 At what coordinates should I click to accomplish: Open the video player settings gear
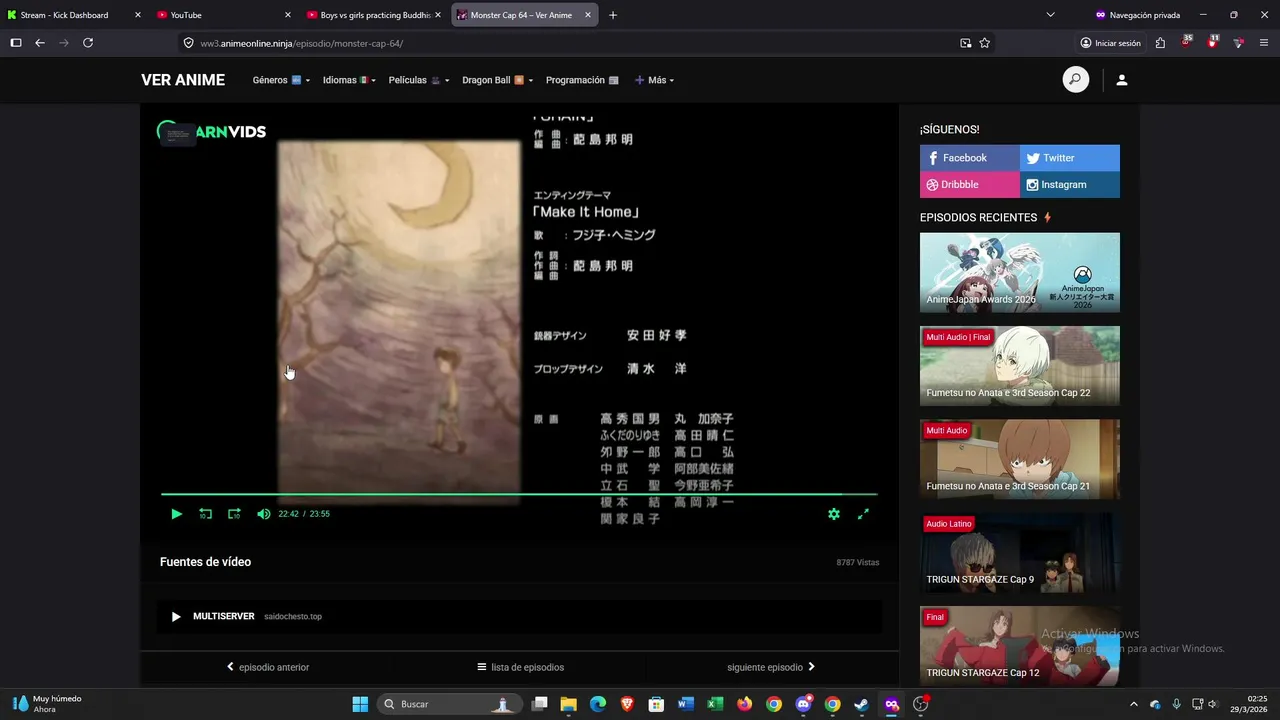(834, 514)
